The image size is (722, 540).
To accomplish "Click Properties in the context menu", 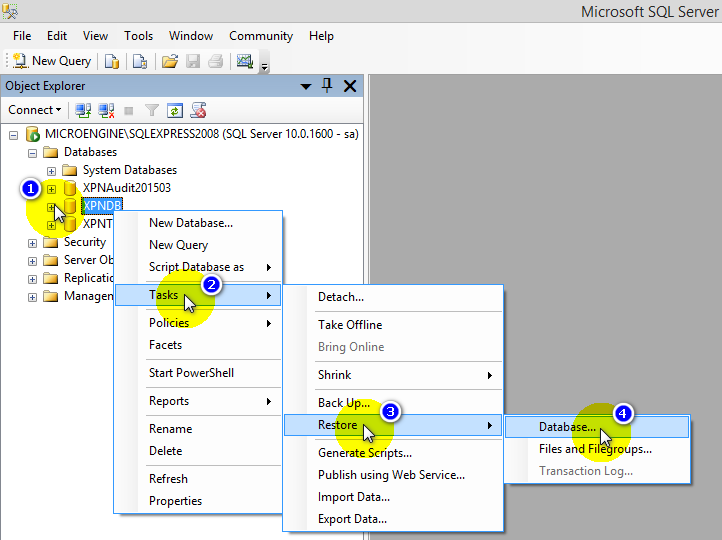I will tap(175, 501).
